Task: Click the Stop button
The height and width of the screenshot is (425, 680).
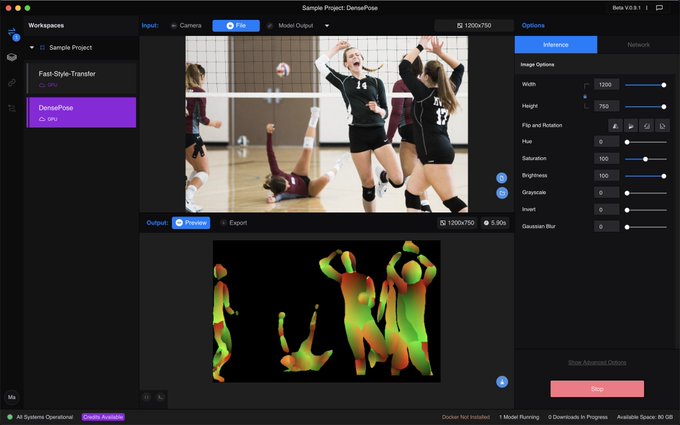Action: coord(597,389)
